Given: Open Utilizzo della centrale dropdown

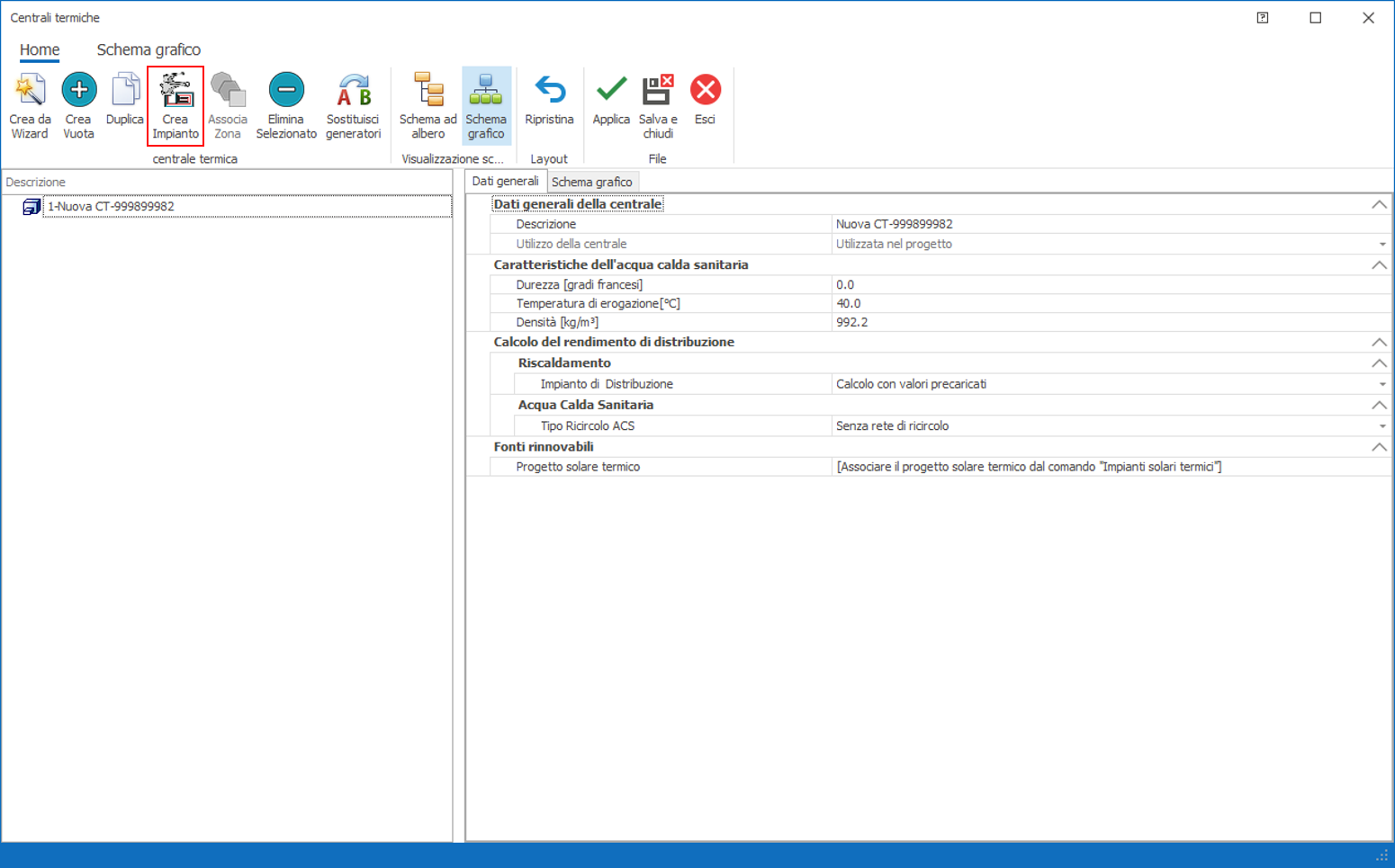Looking at the screenshot, I should 1381,245.
